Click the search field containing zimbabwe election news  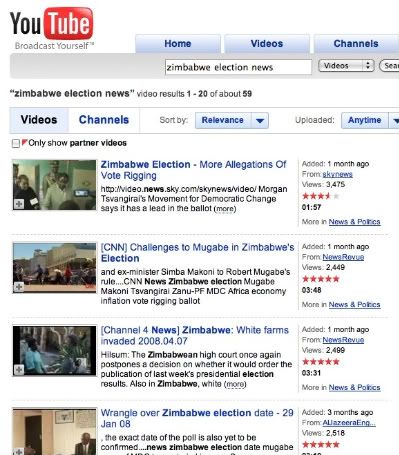(x=238, y=67)
